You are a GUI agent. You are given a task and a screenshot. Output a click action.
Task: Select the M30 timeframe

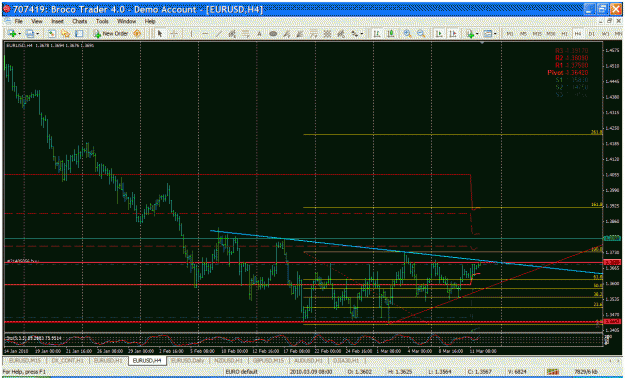[551, 34]
